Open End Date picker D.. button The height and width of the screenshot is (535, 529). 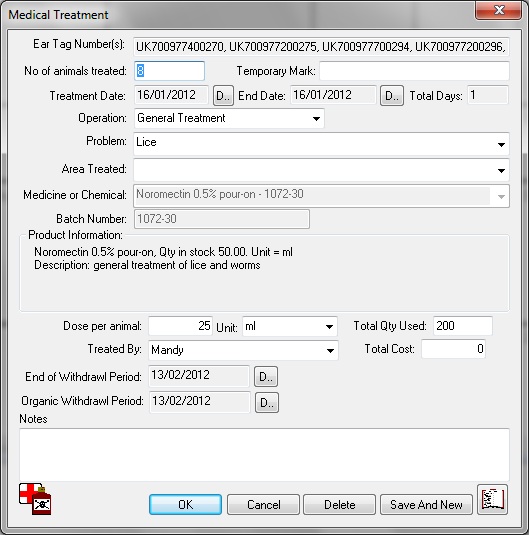tap(392, 96)
